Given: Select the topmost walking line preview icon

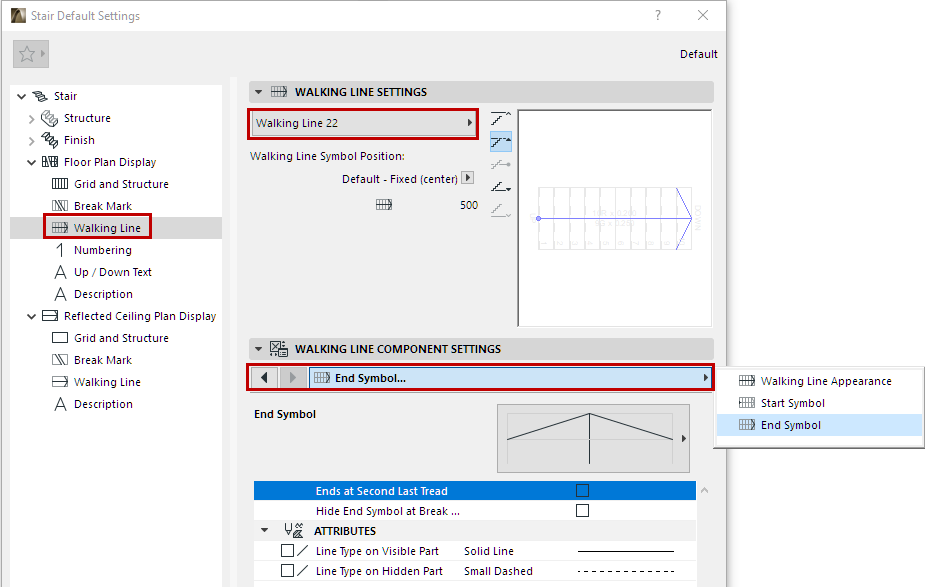Looking at the screenshot, I should [x=501, y=118].
